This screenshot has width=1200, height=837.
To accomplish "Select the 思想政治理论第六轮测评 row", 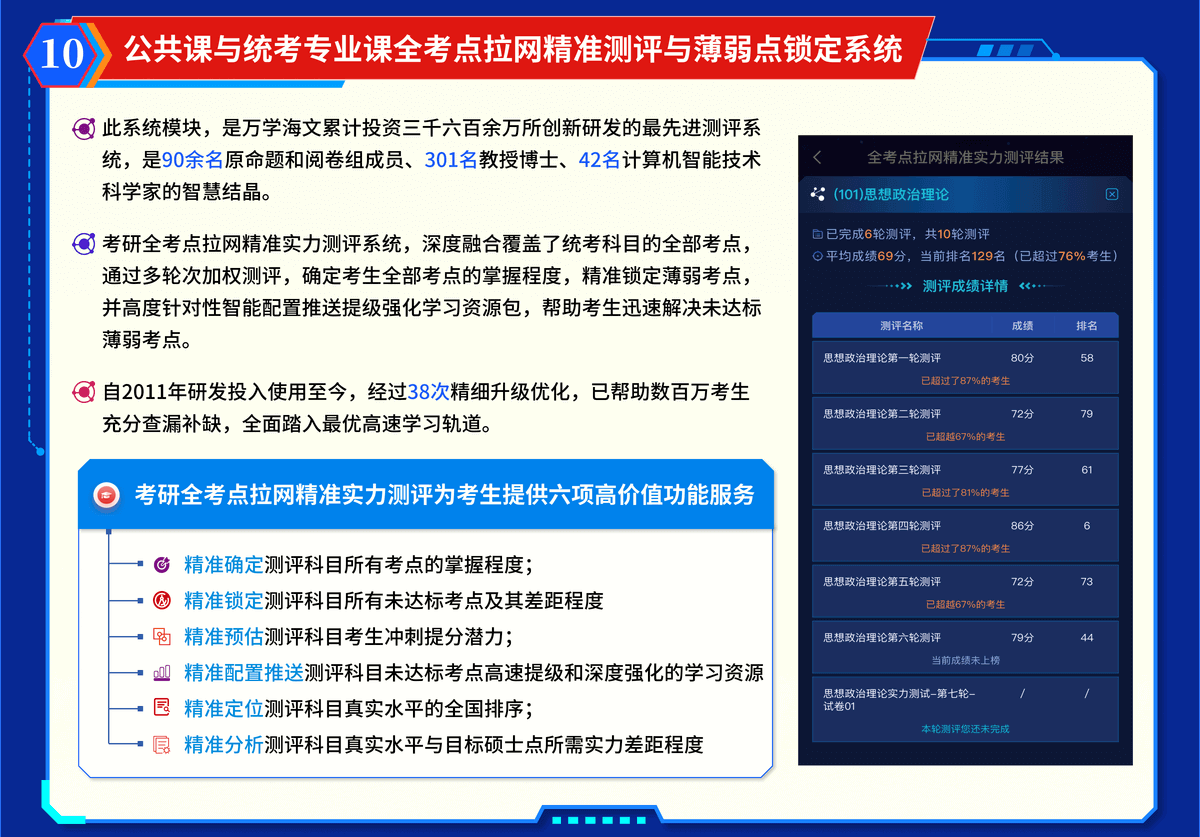I will (x=964, y=647).
